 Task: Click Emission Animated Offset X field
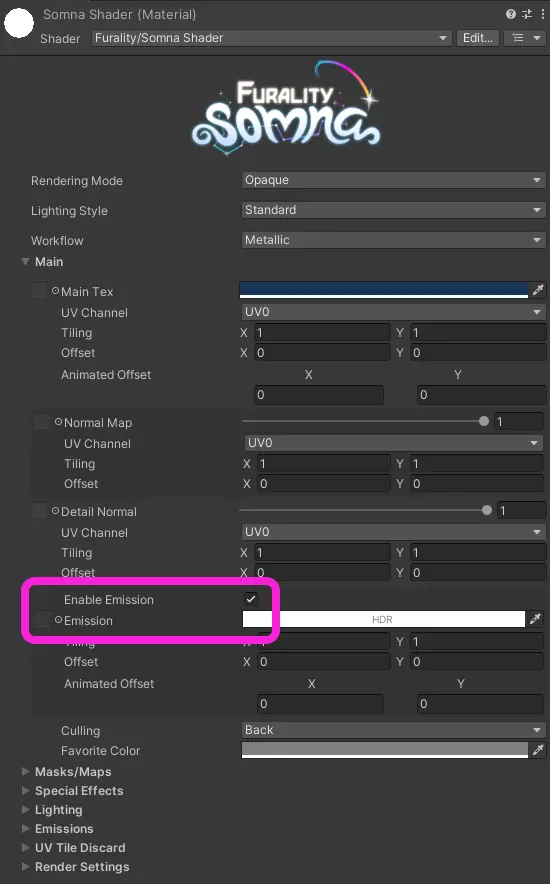click(x=321, y=704)
